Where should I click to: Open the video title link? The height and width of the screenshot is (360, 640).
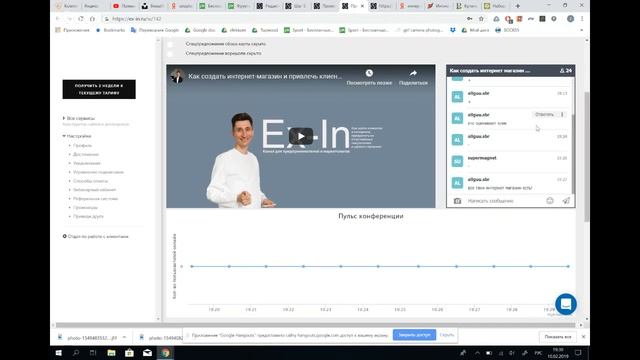[x=265, y=76]
